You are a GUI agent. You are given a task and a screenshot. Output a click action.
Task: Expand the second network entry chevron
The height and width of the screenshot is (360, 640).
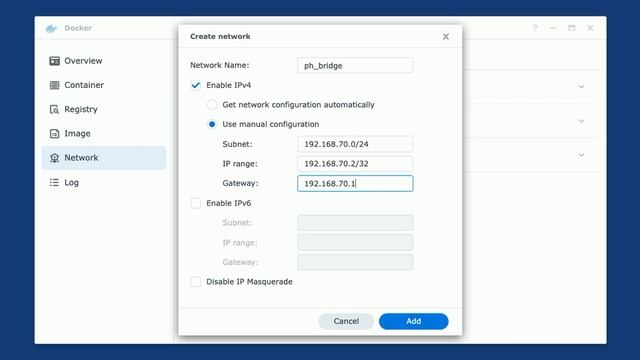pos(581,121)
